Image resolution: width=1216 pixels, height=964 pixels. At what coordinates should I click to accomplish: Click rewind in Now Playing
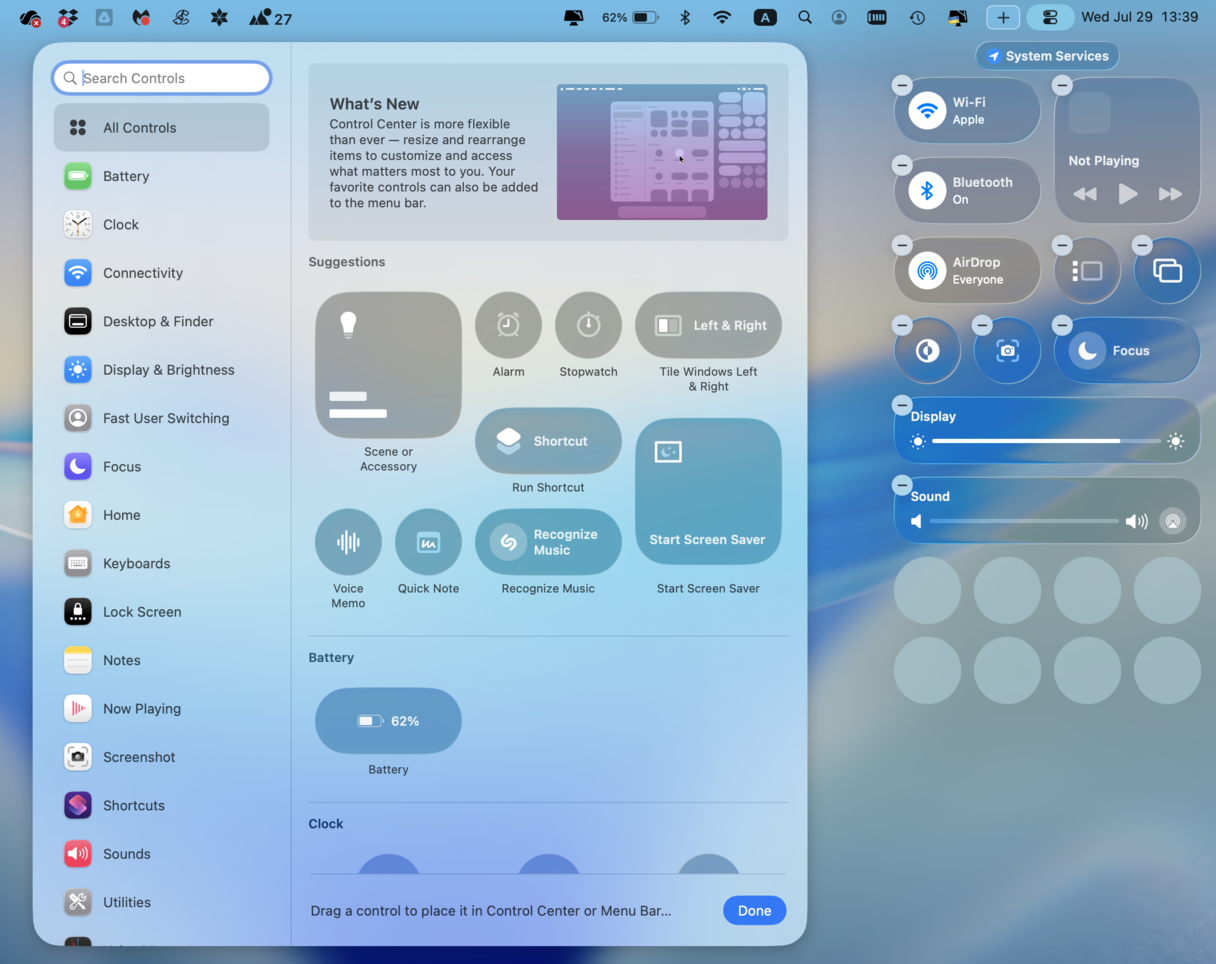tap(1085, 194)
